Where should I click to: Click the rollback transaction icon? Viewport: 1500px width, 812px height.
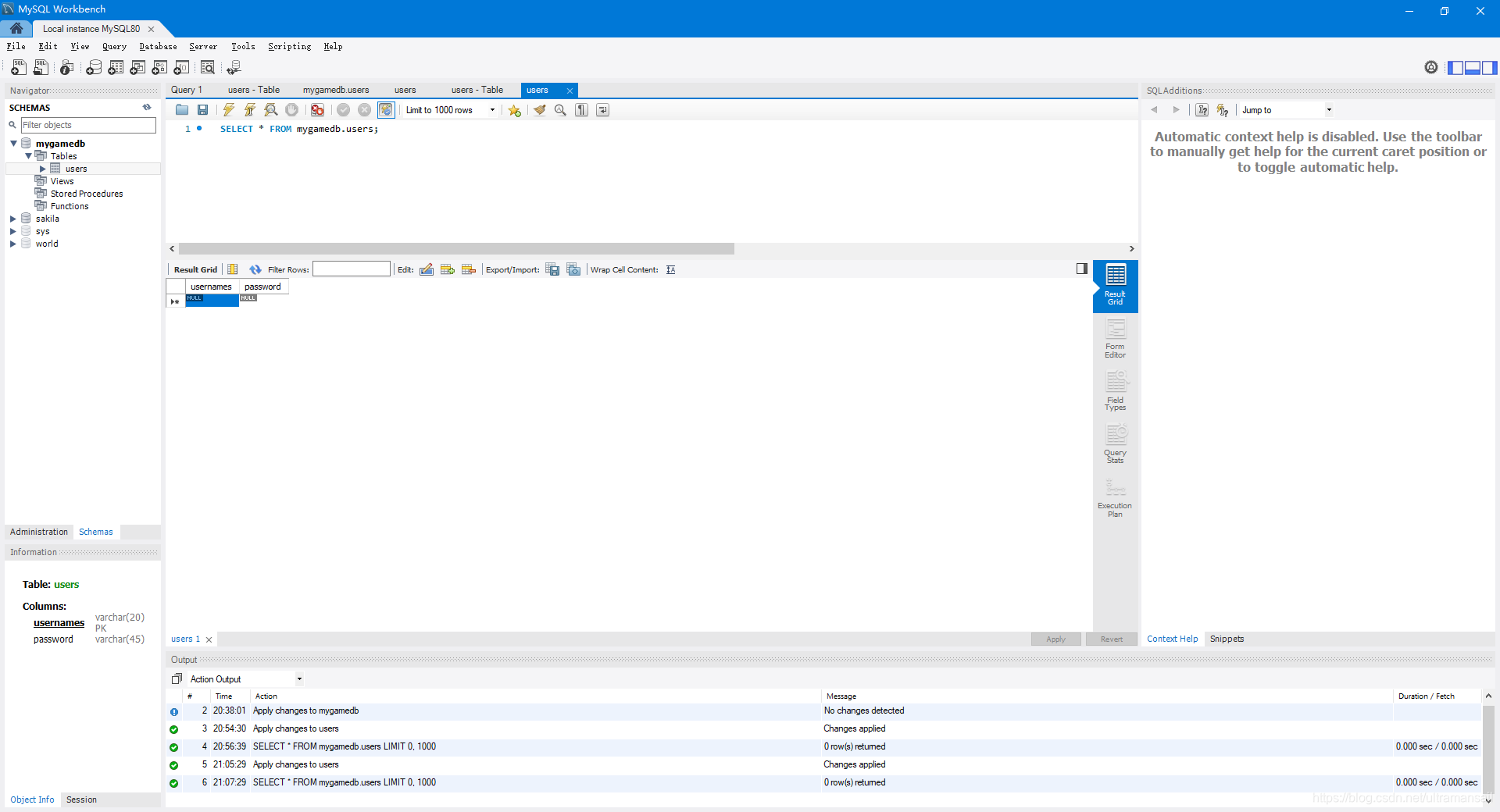tap(364, 110)
